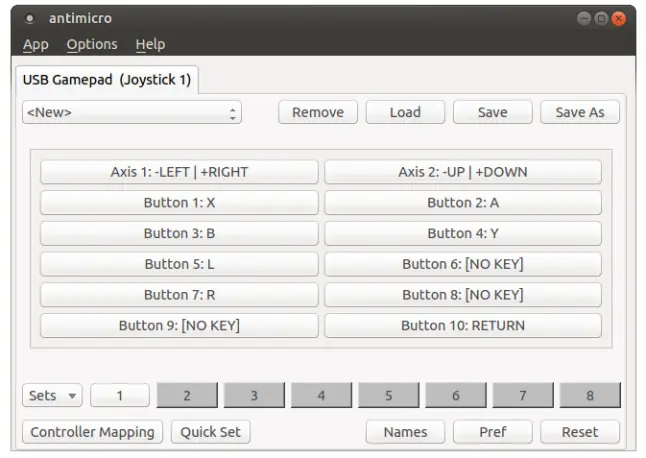Click the Load profile button

pyautogui.click(x=405, y=112)
